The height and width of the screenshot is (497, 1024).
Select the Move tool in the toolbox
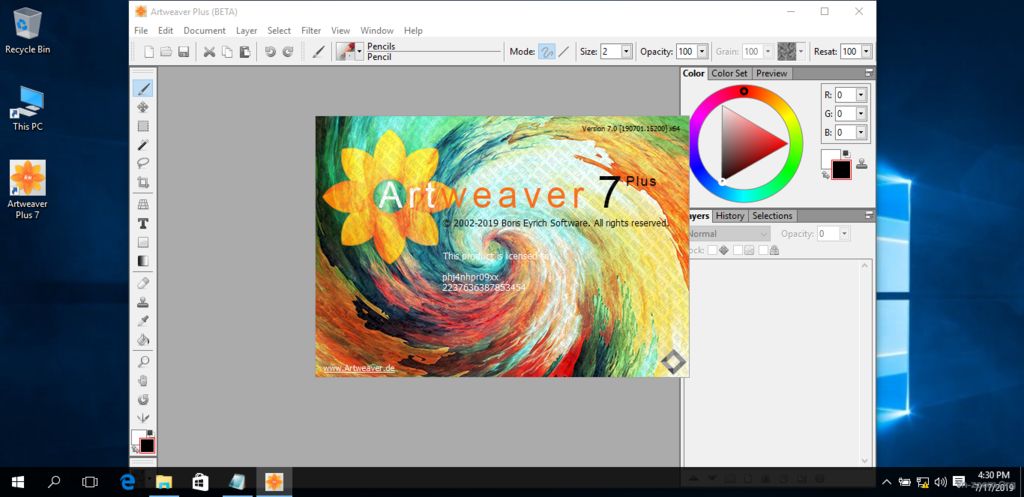click(143, 107)
